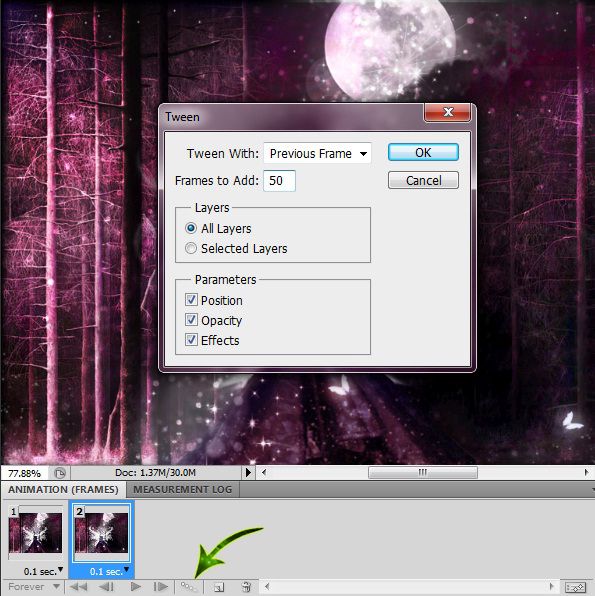Confirm the Tween dialog with OK

[x=423, y=152]
